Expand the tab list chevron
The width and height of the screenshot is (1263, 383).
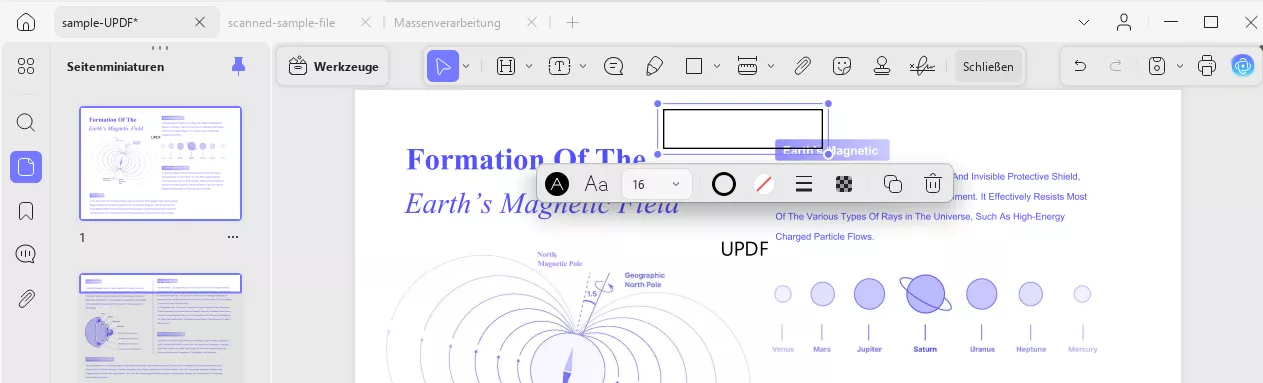[x=1085, y=22]
